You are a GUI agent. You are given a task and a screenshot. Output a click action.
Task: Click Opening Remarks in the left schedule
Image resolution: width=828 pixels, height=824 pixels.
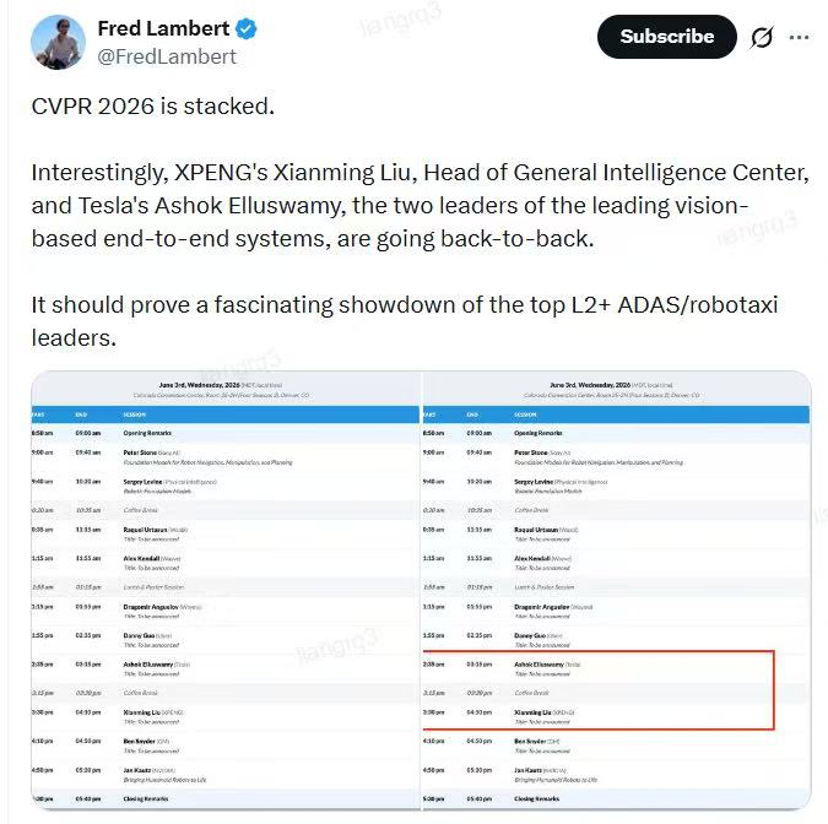[147, 433]
